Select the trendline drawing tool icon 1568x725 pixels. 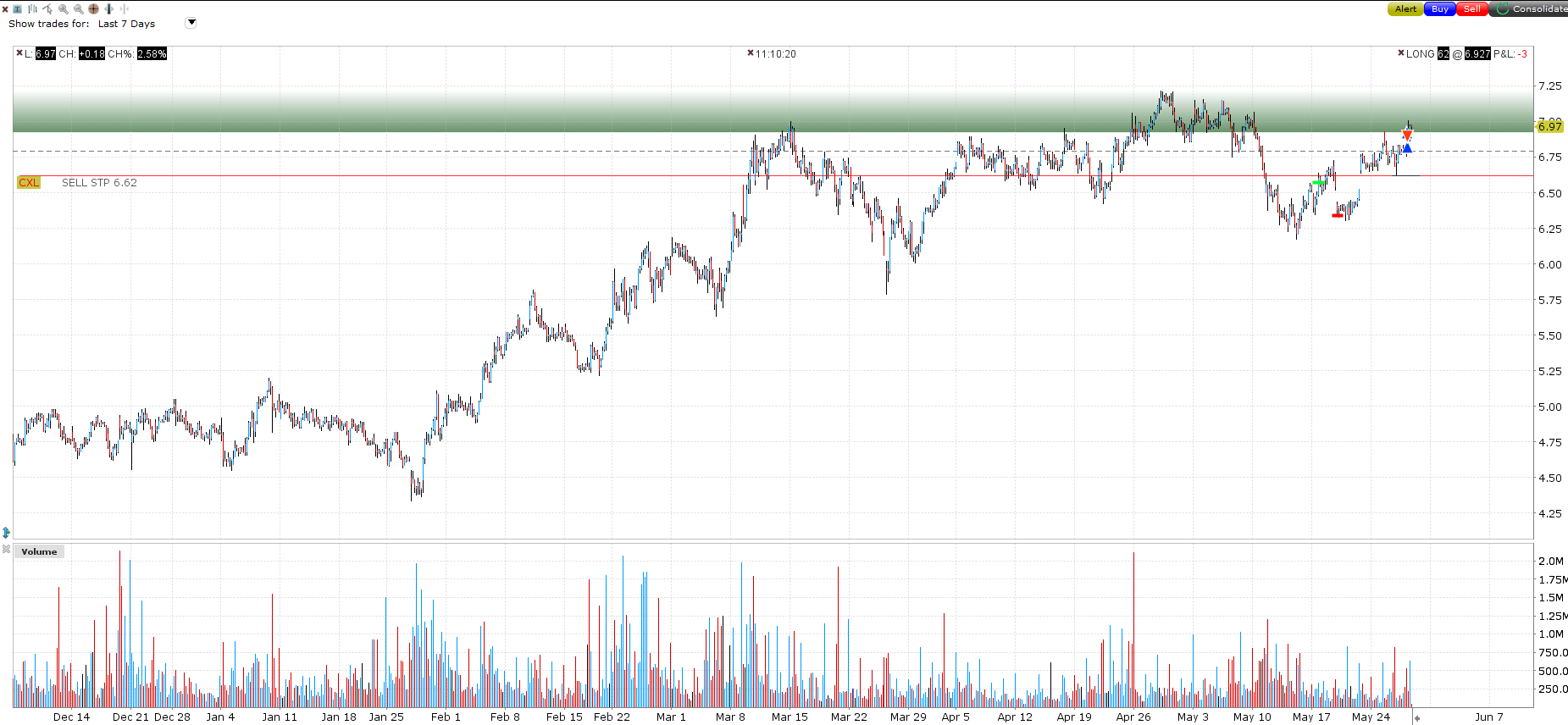(47, 8)
